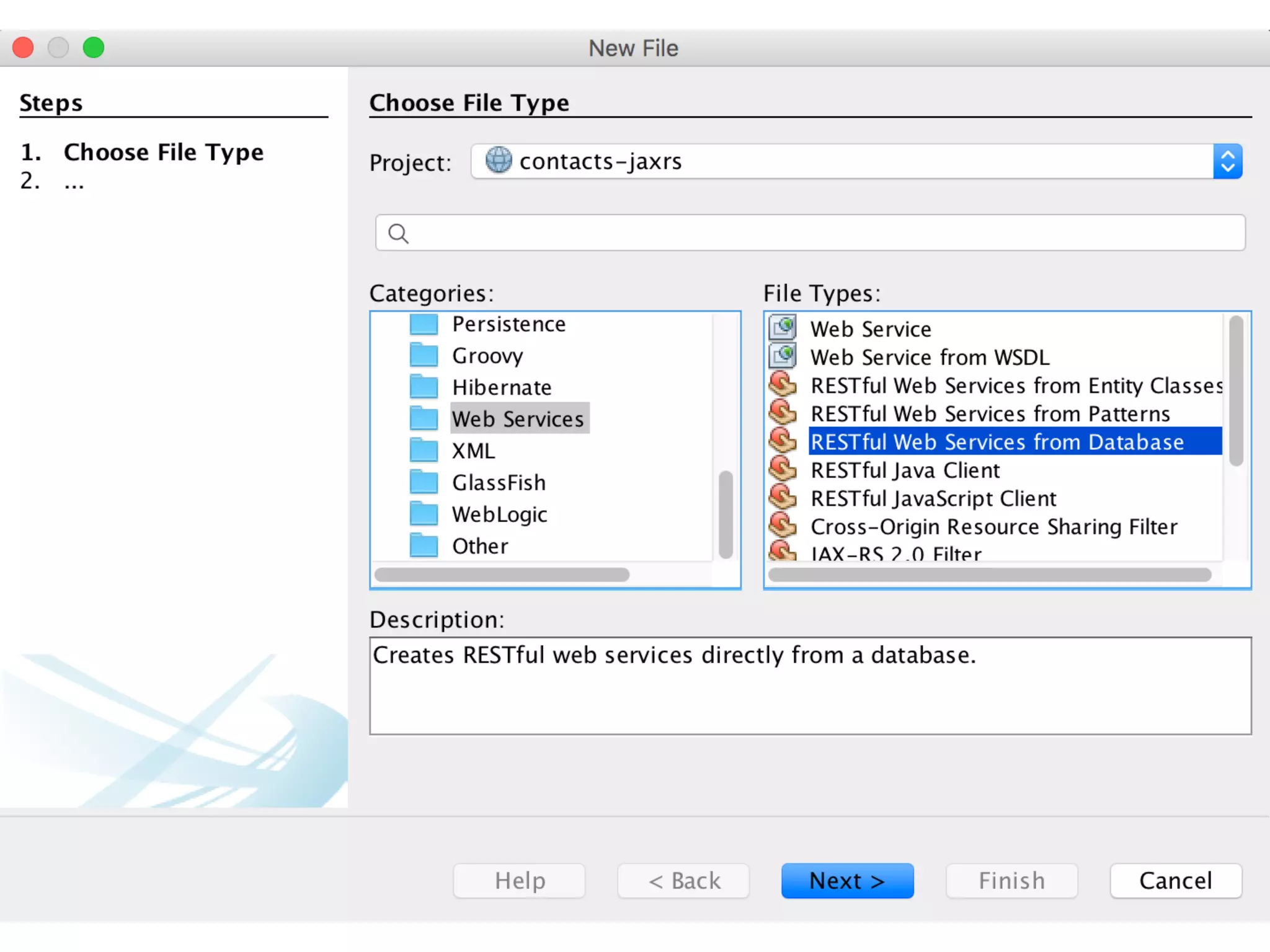Click the RESTful Web Services from Patterns icon
1270x952 pixels.
click(x=783, y=413)
